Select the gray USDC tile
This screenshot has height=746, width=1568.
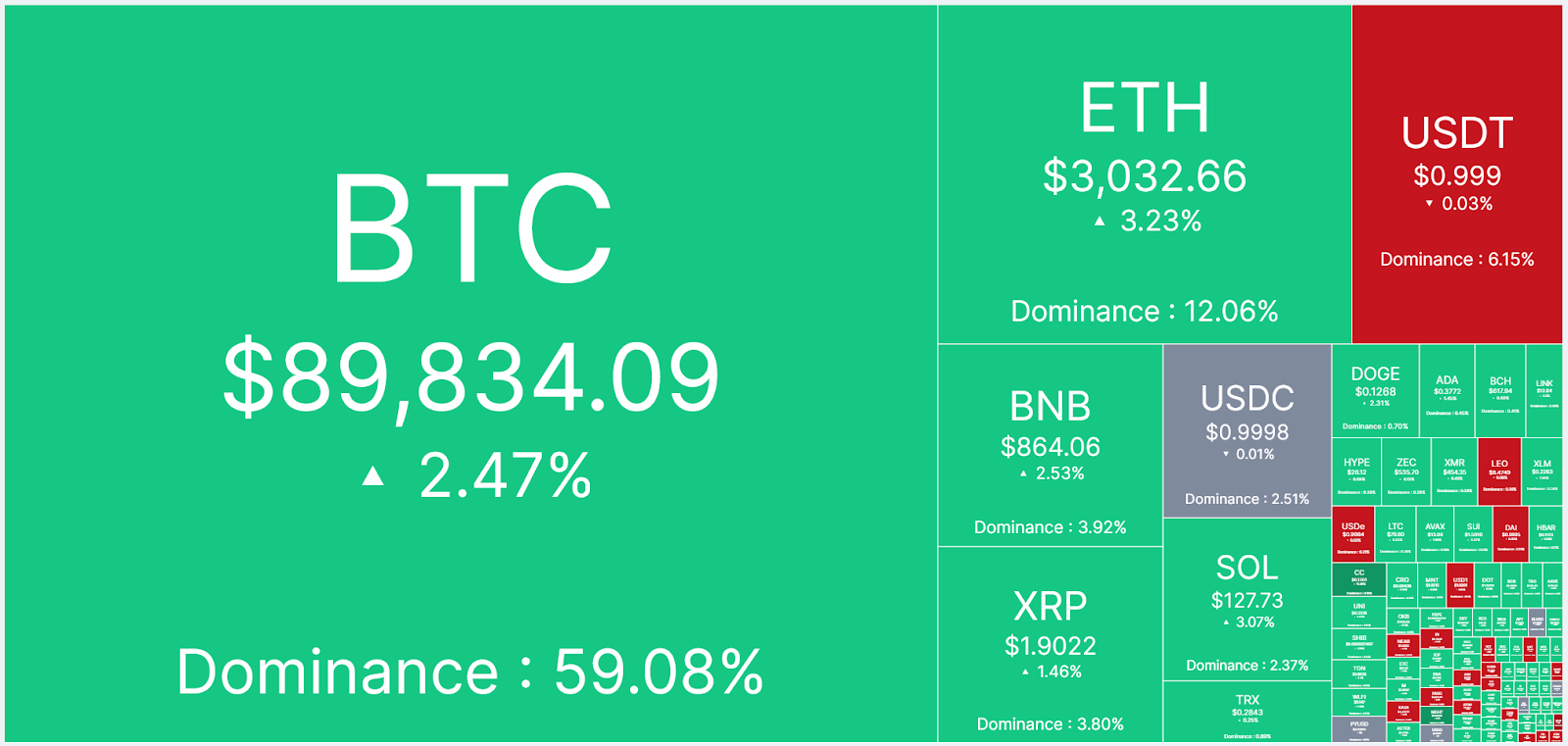[1247, 431]
